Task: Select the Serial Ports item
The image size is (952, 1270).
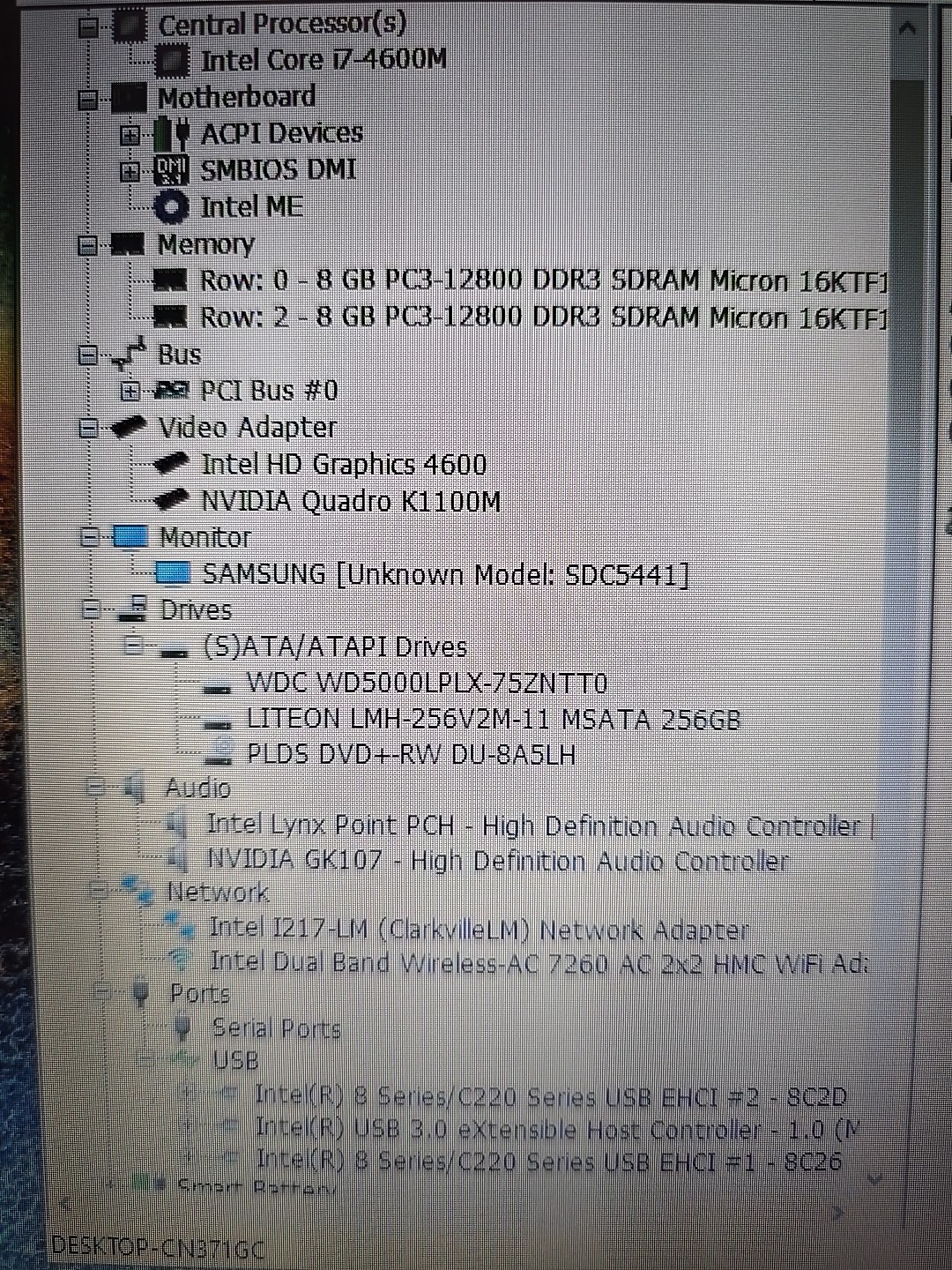Action: tap(276, 1028)
